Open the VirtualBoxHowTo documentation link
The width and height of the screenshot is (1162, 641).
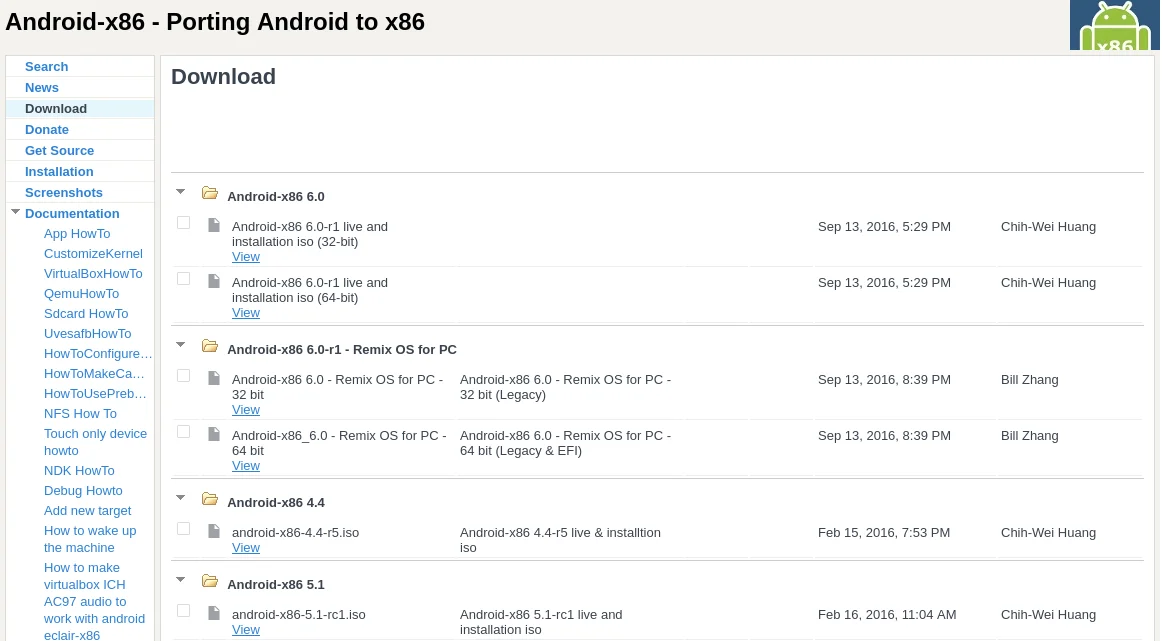[93, 273]
